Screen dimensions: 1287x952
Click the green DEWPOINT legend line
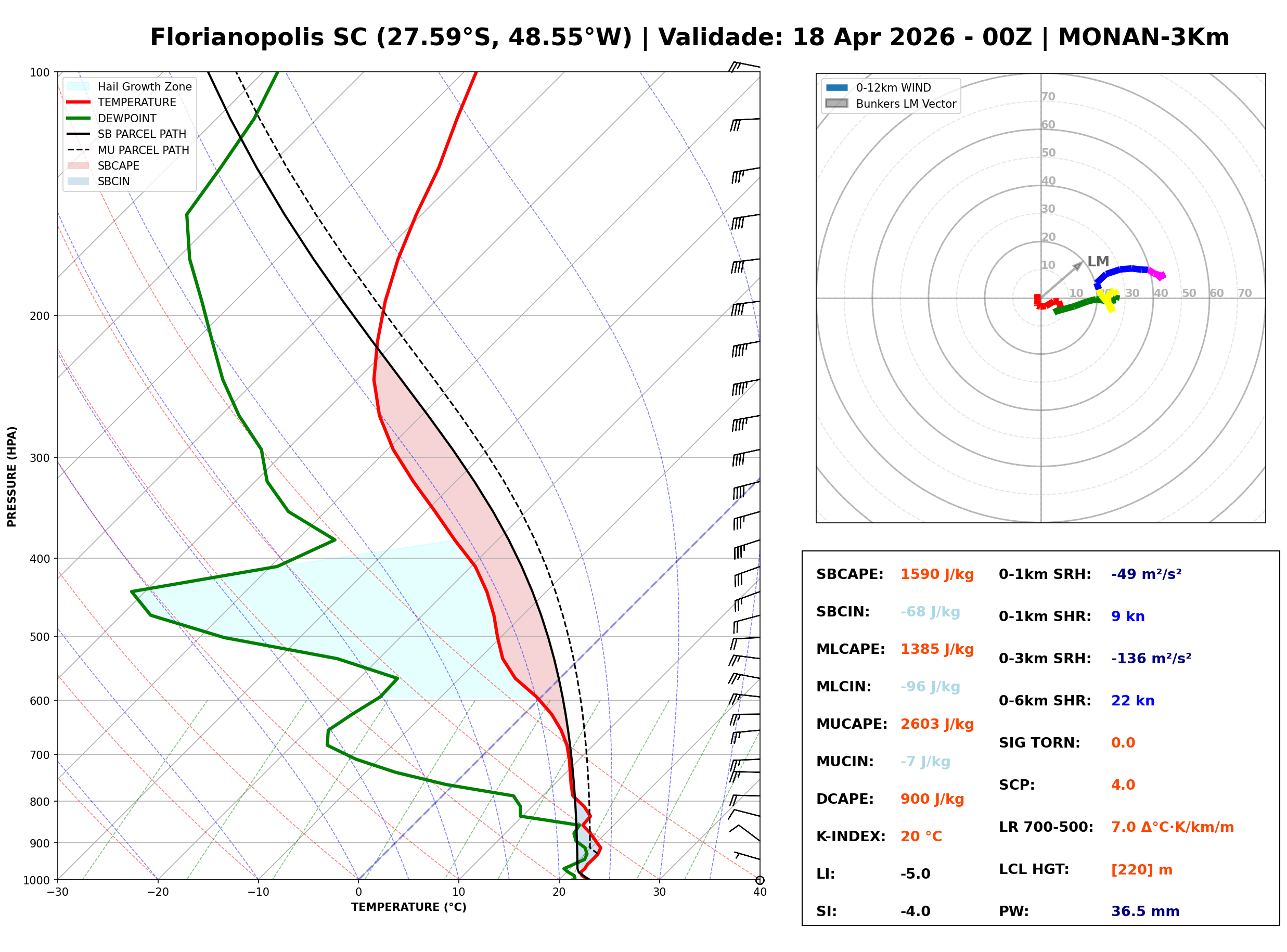pos(79,118)
